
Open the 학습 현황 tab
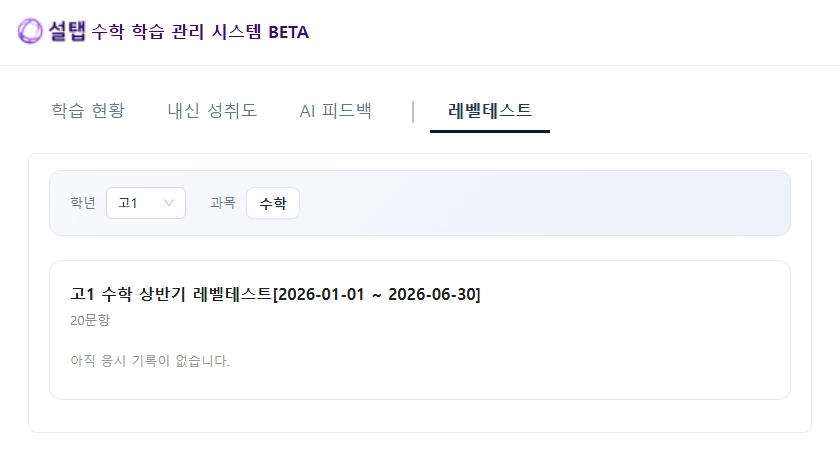click(x=88, y=110)
